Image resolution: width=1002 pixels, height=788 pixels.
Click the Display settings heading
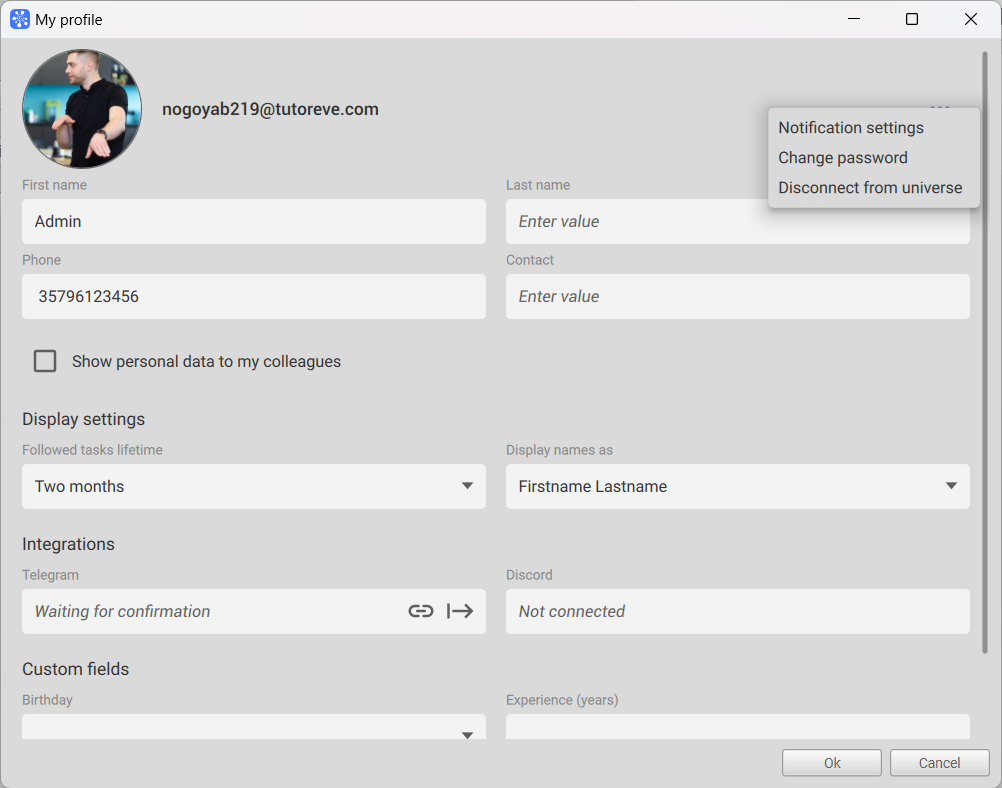84,419
